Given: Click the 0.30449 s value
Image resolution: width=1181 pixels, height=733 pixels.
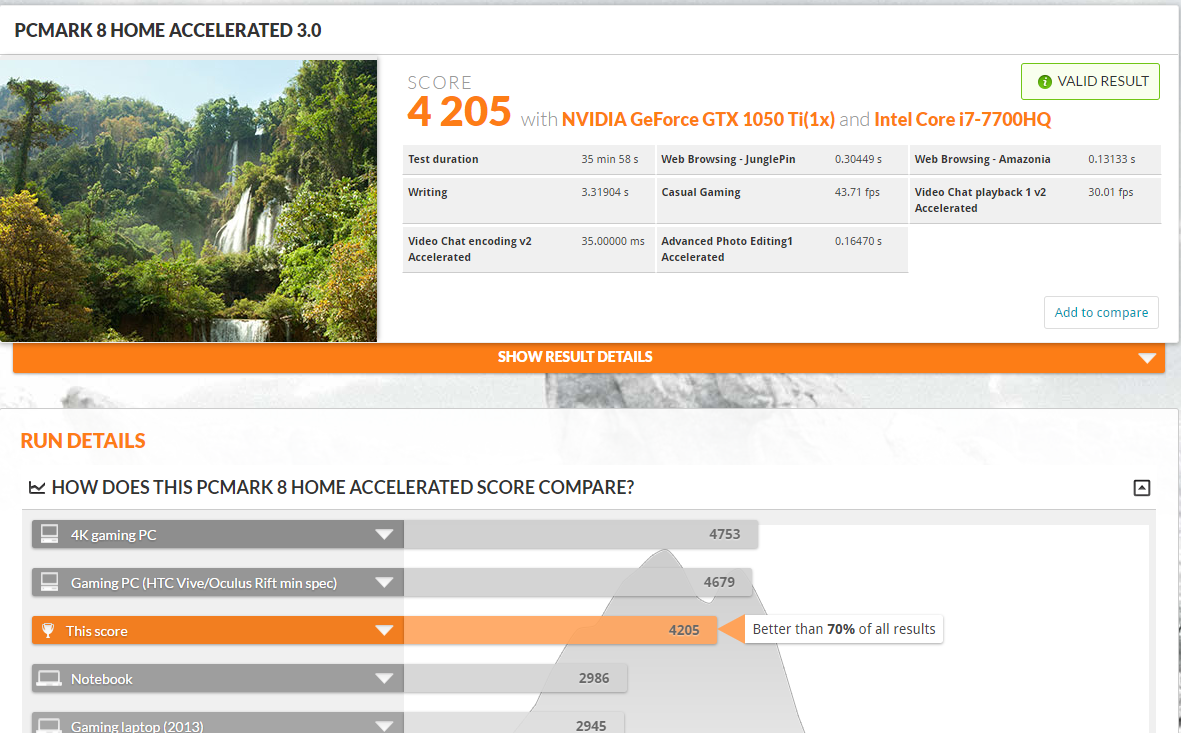Looking at the screenshot, I should pyautogui.click(x=858, y=159).
